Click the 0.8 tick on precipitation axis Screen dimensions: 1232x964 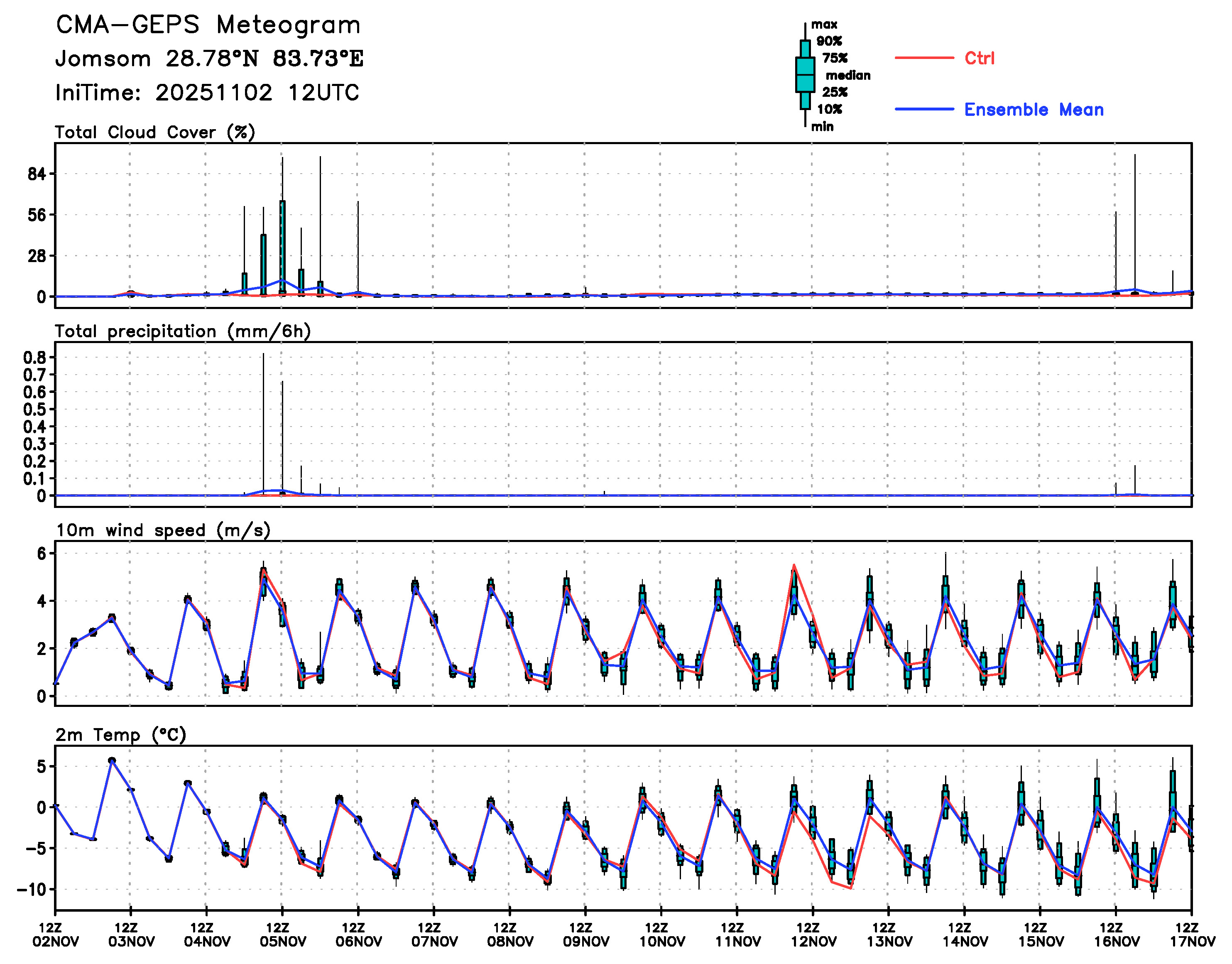pyautogui.click(x=34, y=357)
